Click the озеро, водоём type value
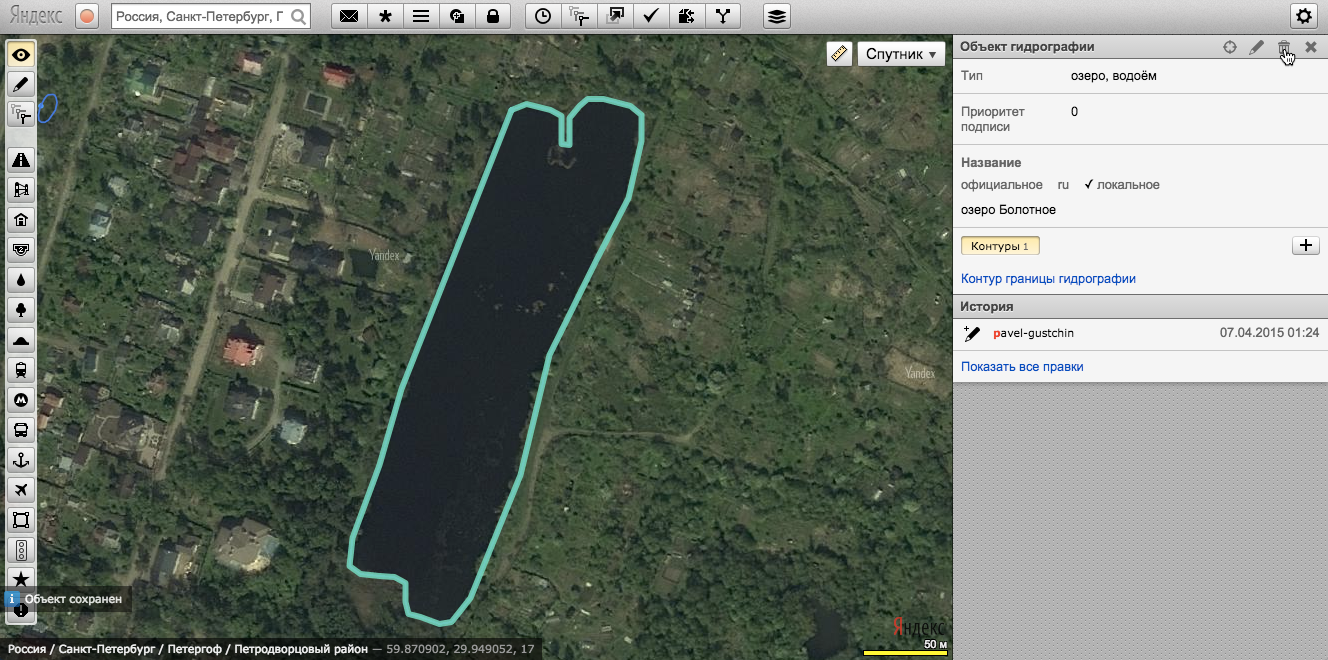The image size is (1328, 660). [x=1114, y=76]
